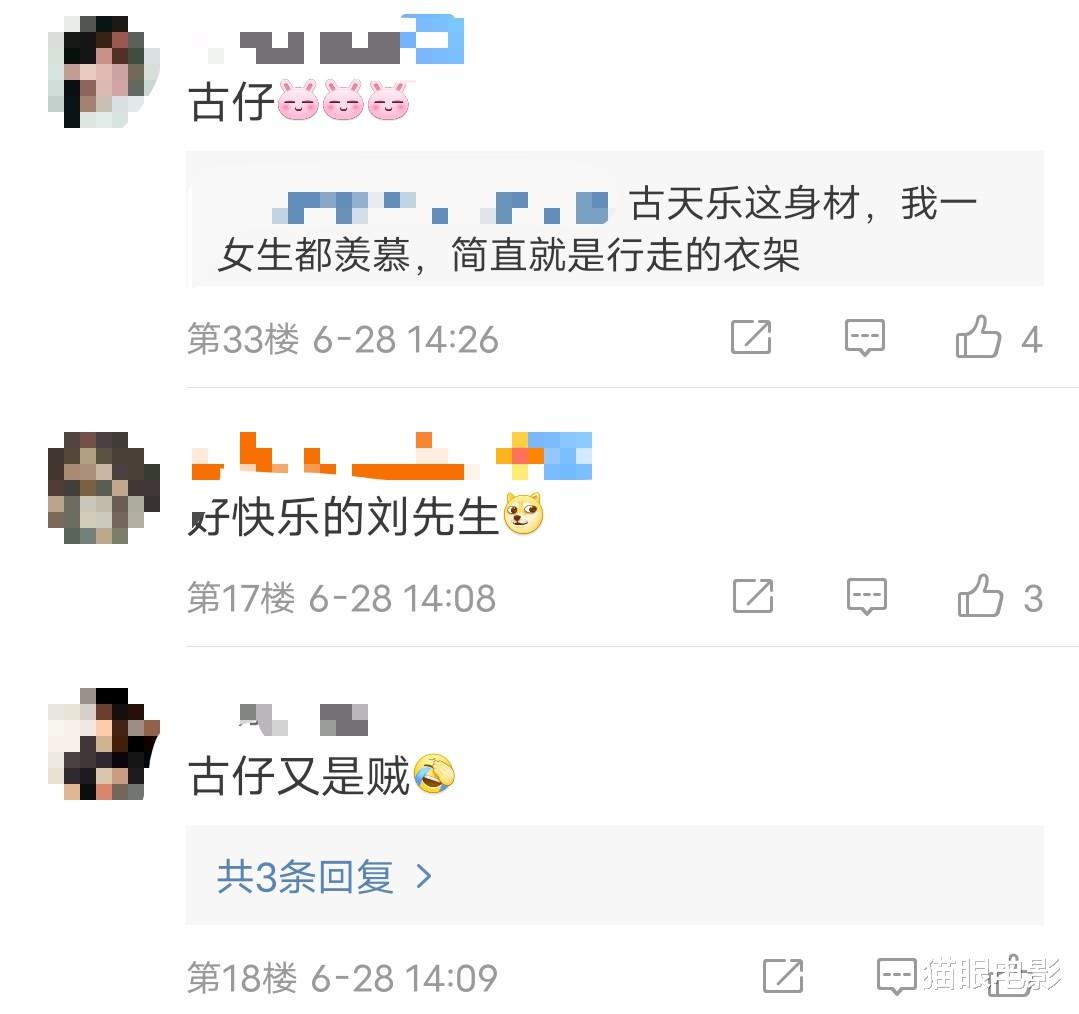Viewport: 1079px width, 1014px height.
Task: Open the quoted comment about 古天乐这身材
Action: [615, 218]
